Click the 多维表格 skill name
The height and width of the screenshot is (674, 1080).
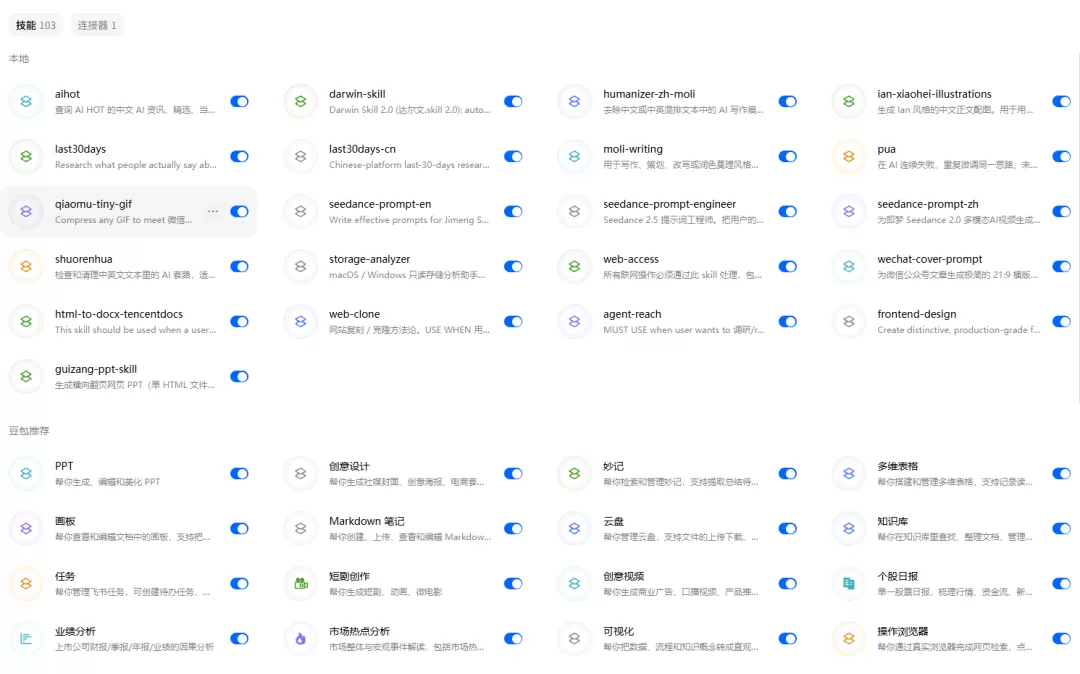pos(897,466)
